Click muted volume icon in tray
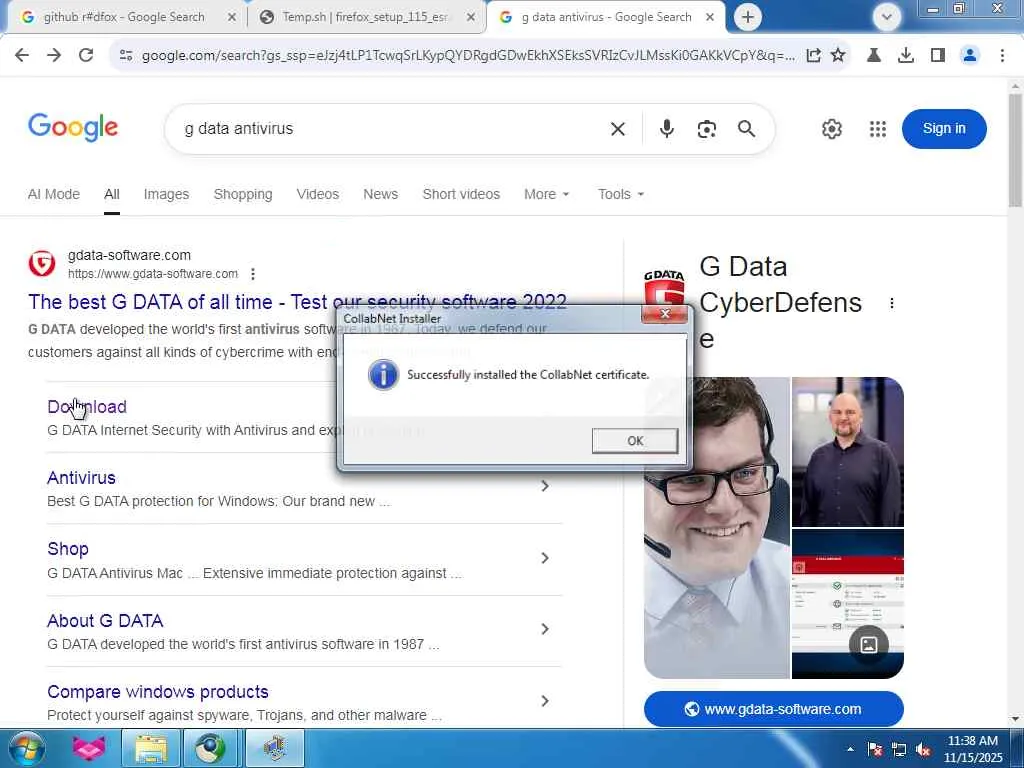The height and width of the screenshot is (768, 1024). (923, 750)
